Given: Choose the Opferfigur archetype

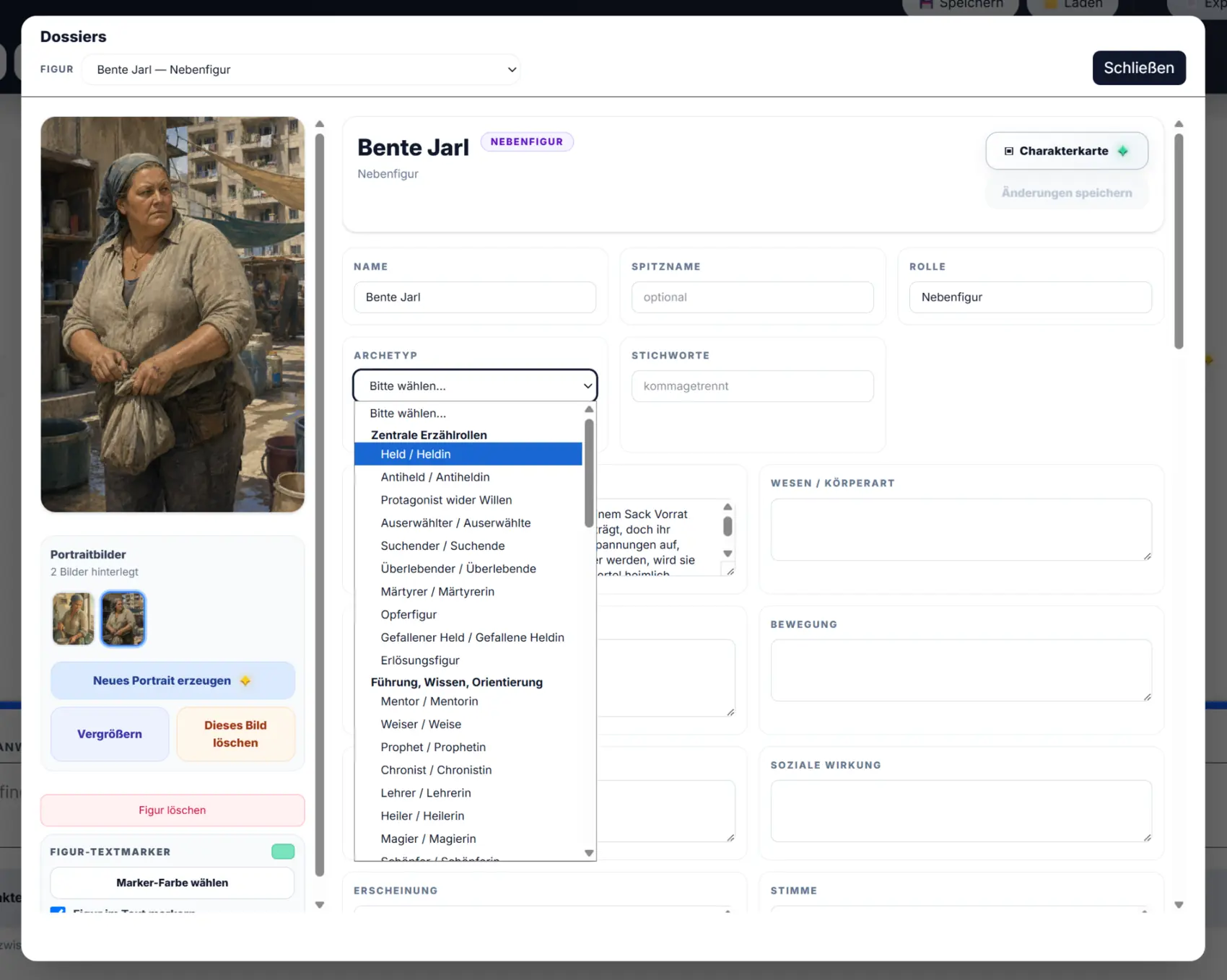Looking at the screenshot, I should [468, 615].
